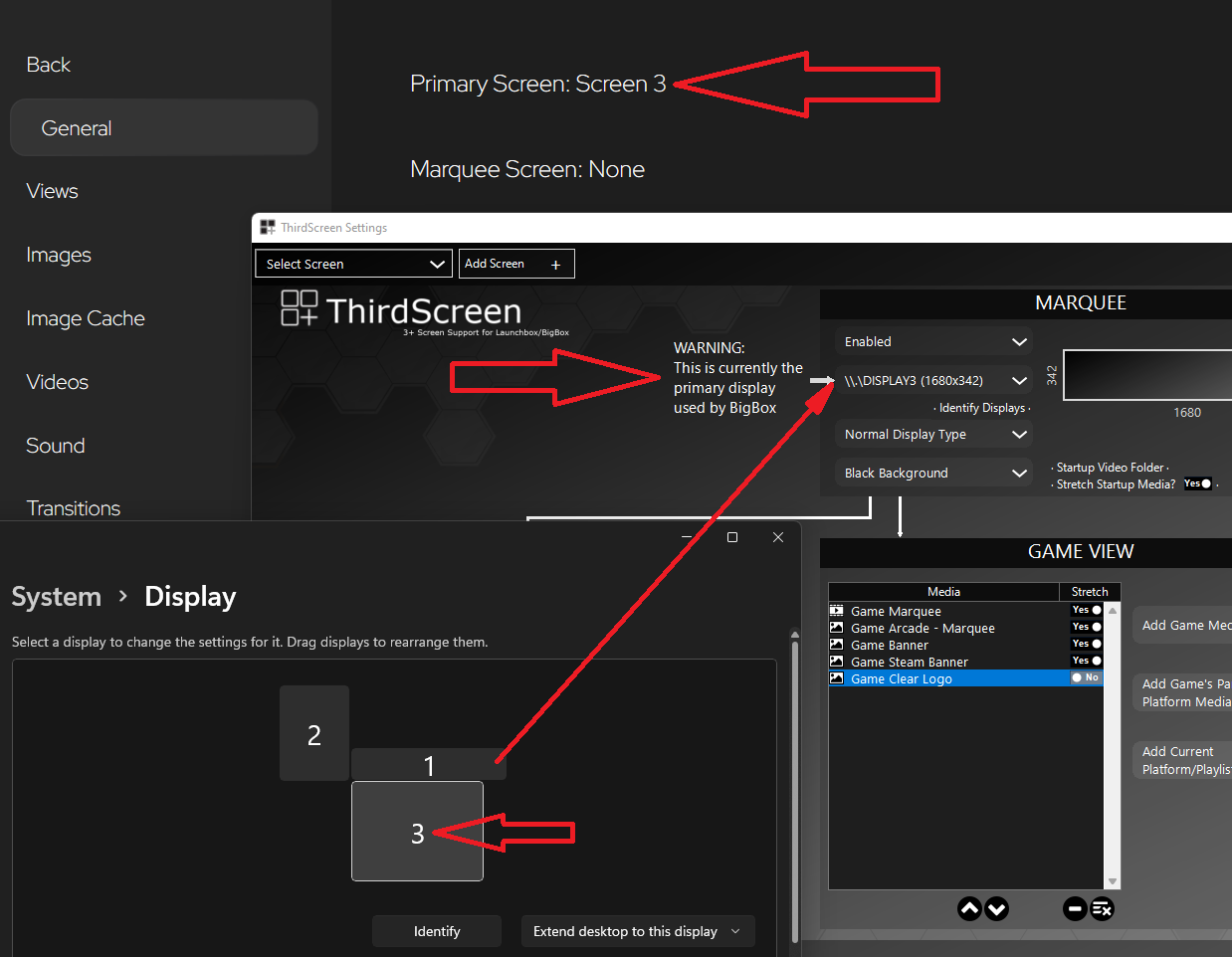Click Add Current Platform/Playlist button

click(x=1182, y=760)
